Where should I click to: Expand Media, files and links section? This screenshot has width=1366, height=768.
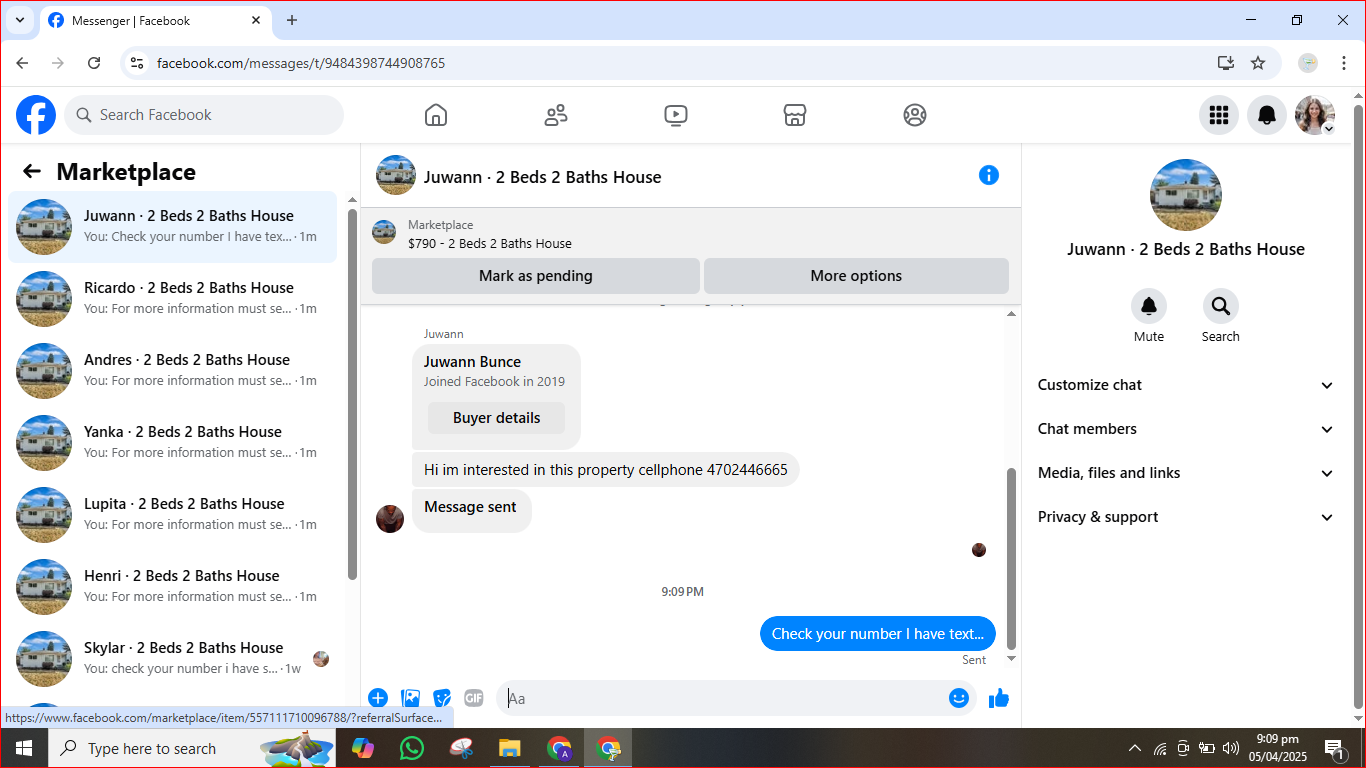tap(1186, 473)
